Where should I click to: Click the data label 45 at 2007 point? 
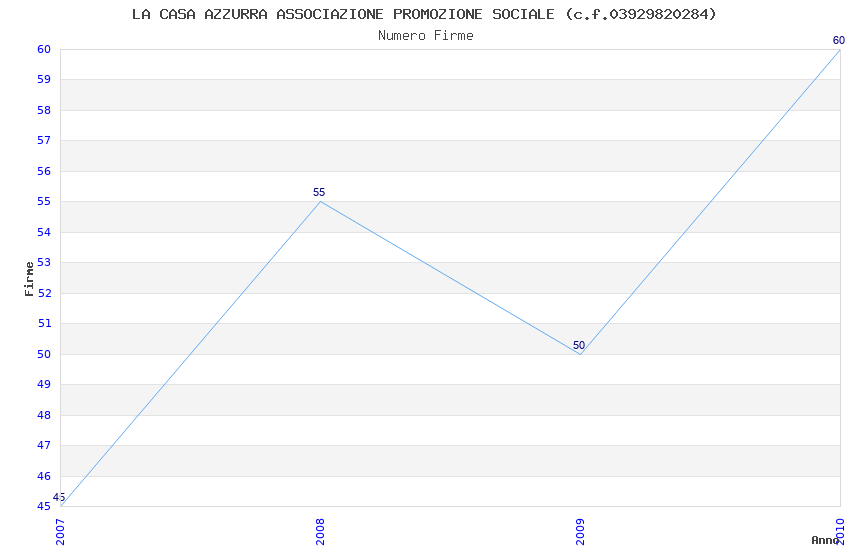coord(59,497)
